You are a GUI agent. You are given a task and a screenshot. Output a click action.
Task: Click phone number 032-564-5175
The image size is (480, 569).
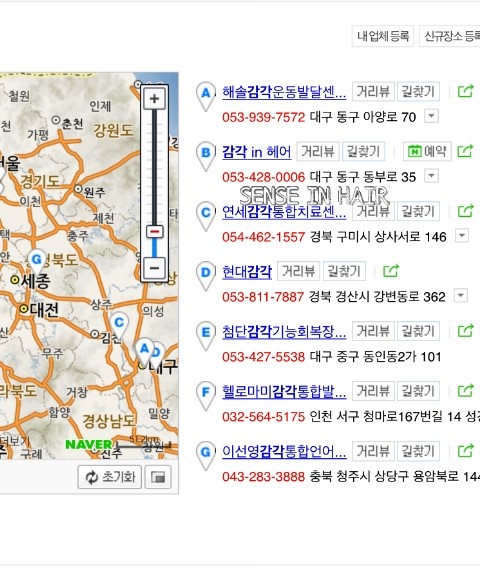pyautogui.click(x=263, y=416)
